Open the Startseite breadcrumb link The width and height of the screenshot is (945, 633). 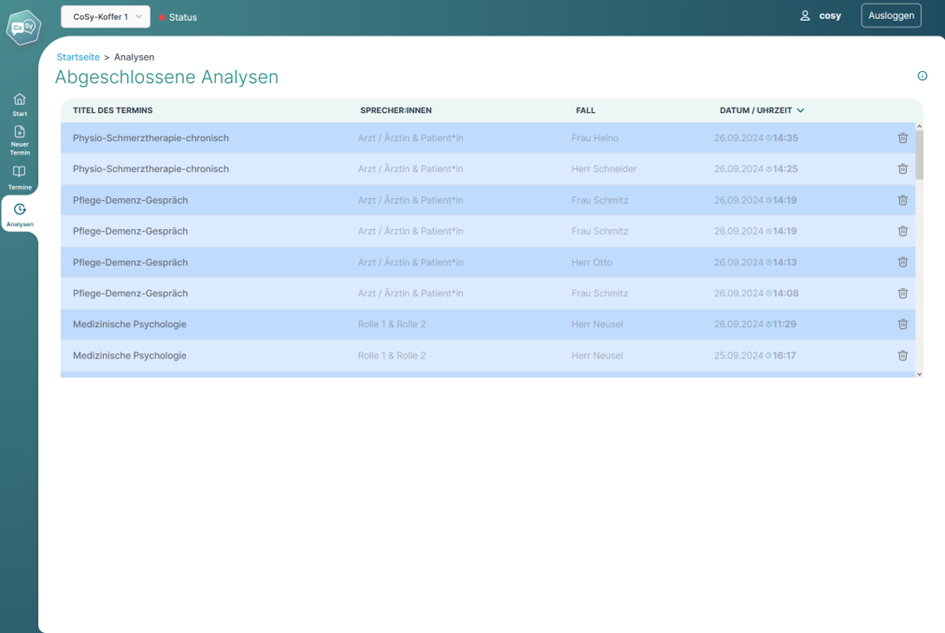coord(78,57)
